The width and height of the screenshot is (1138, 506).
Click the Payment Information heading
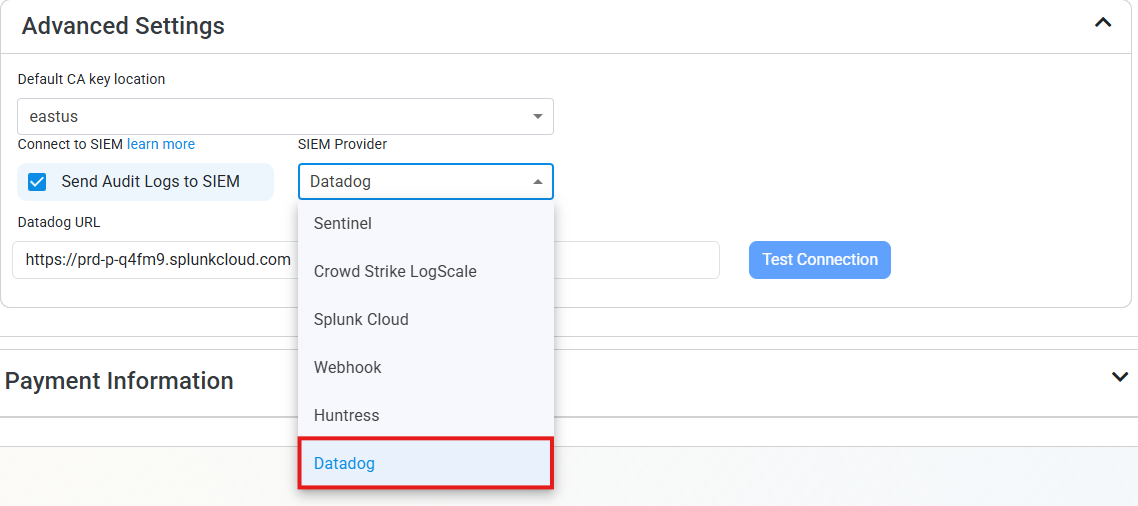(x=119, y=380)
